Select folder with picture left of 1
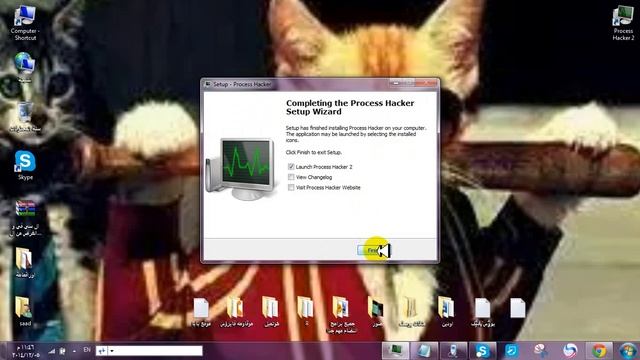 click(x=236, y=312)
